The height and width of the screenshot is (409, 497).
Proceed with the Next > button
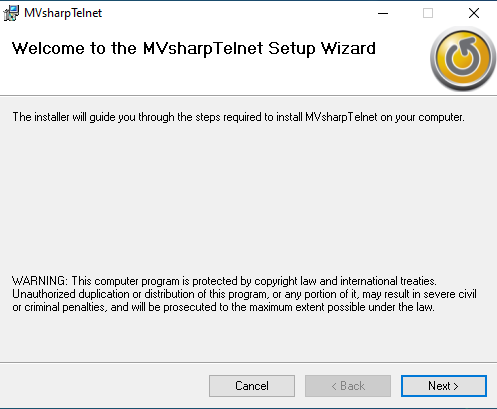(444, 386)
